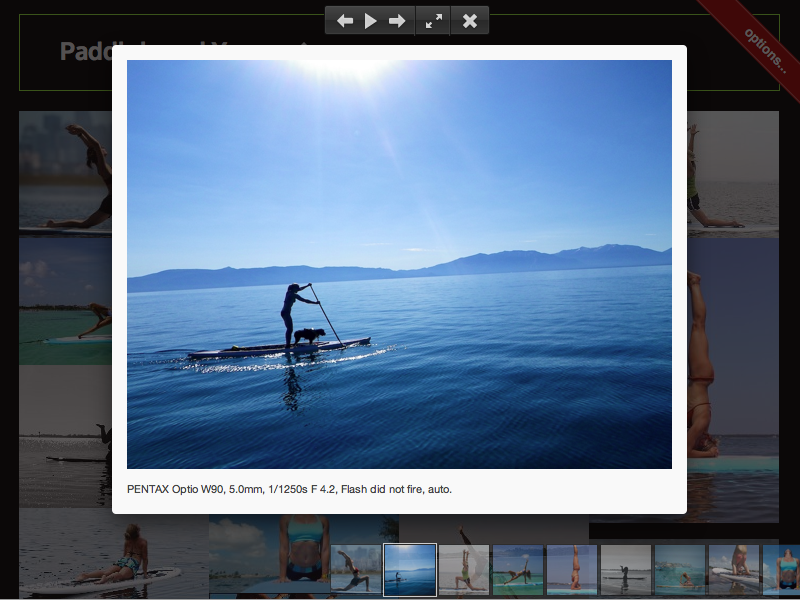Select the teal sports bra thumbnail at filmstrip end
Screen dimensions: 800x600
[782, 570]
